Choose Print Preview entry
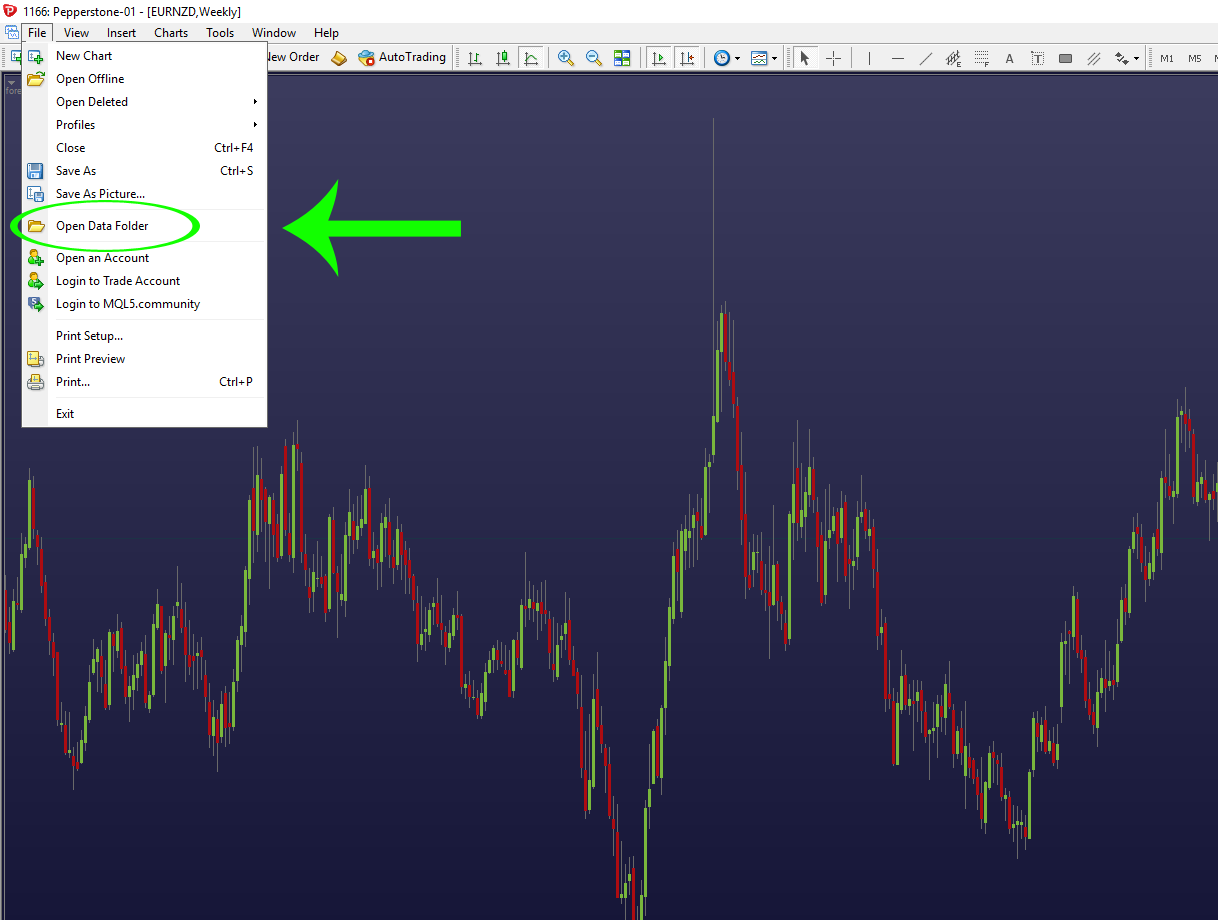Image resolution: width=1218 pixels, height=920 pixels. coord(145,359)
